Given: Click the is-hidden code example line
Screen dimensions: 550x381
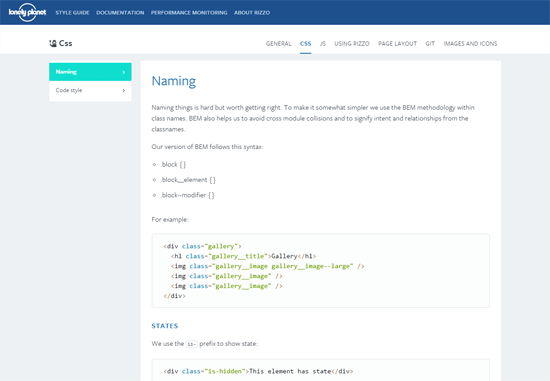Looking at the screenshot, I should coord(259,371).
